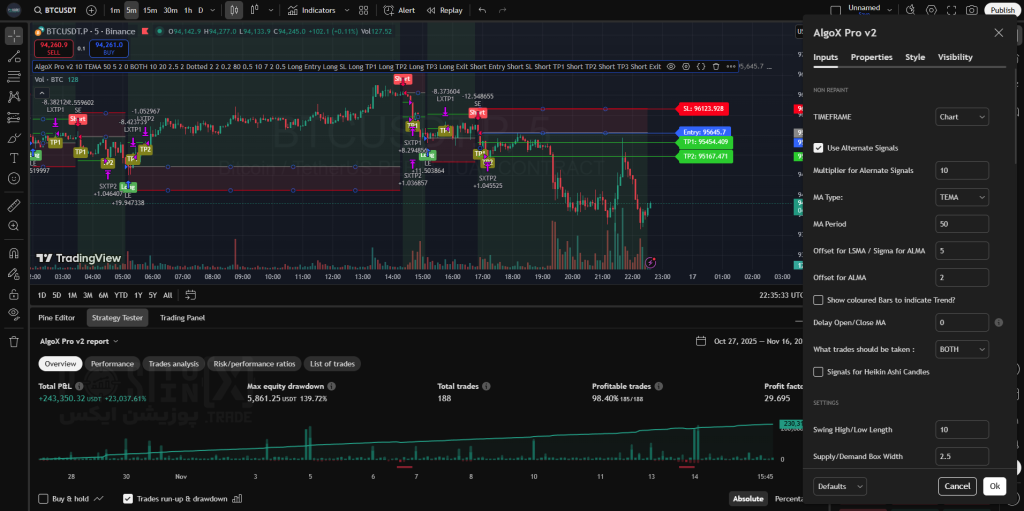Uncheck Trades run-up & drawdown
This screenshot has width=1024, height=511.
tap(128, 499)
